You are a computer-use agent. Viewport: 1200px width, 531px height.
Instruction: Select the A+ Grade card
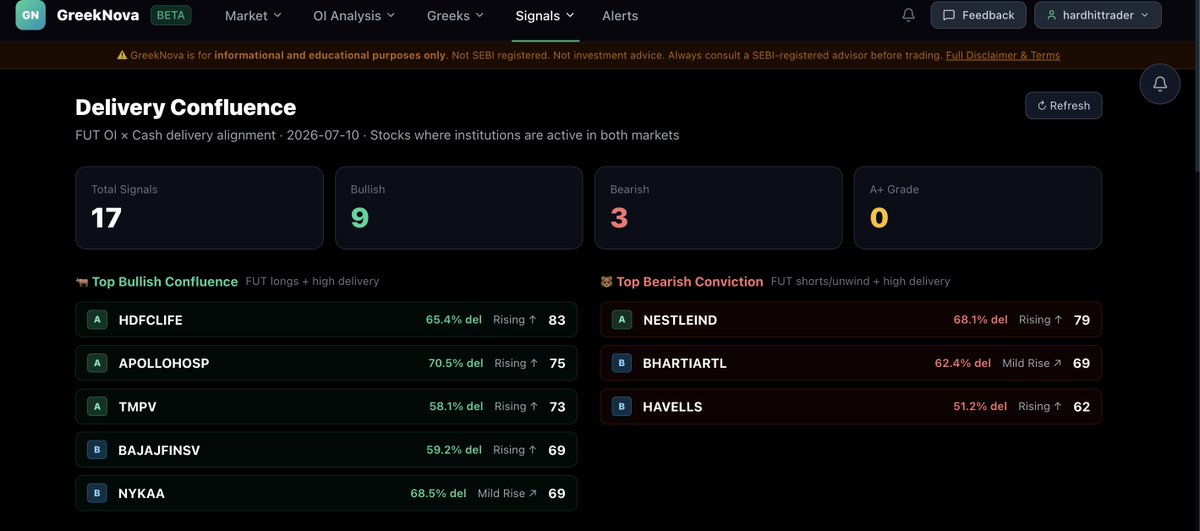977,207
